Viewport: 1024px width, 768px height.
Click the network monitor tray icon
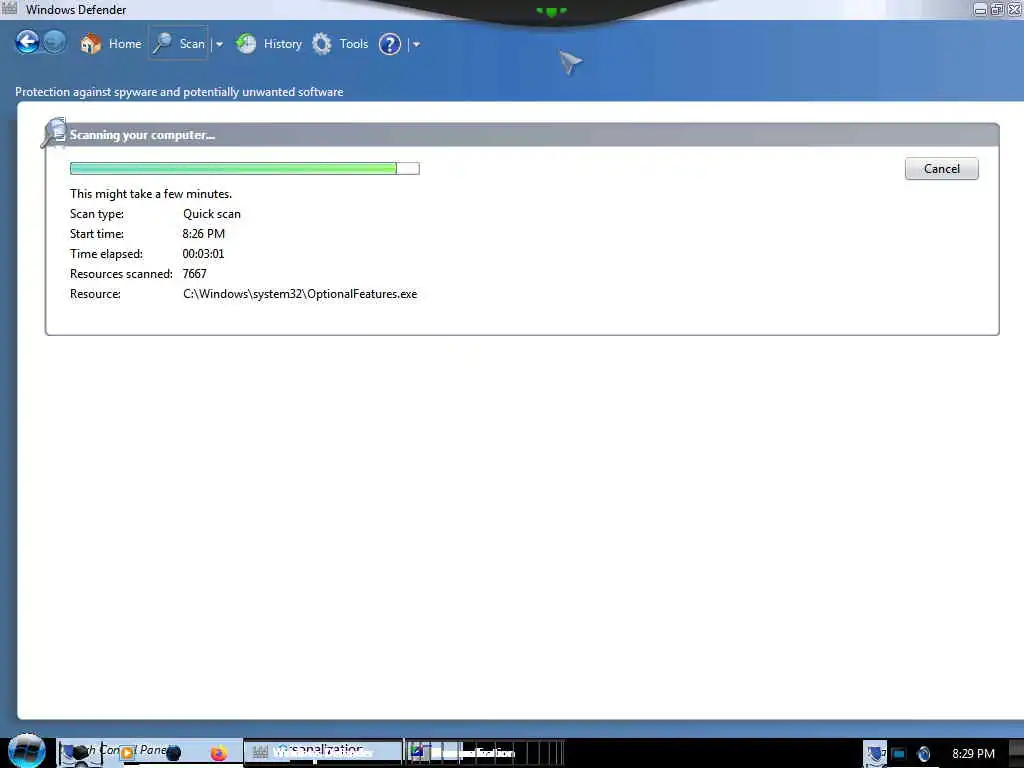tap(899, 754)
